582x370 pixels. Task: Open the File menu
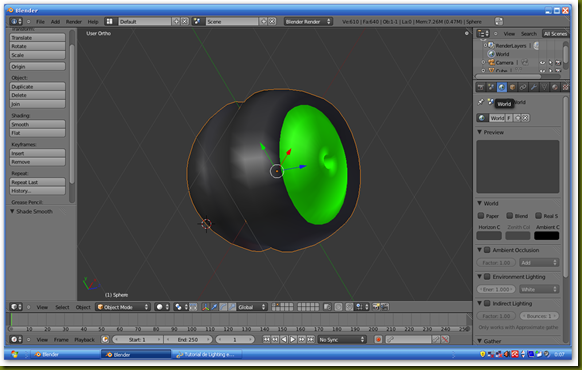pos(40,22)
